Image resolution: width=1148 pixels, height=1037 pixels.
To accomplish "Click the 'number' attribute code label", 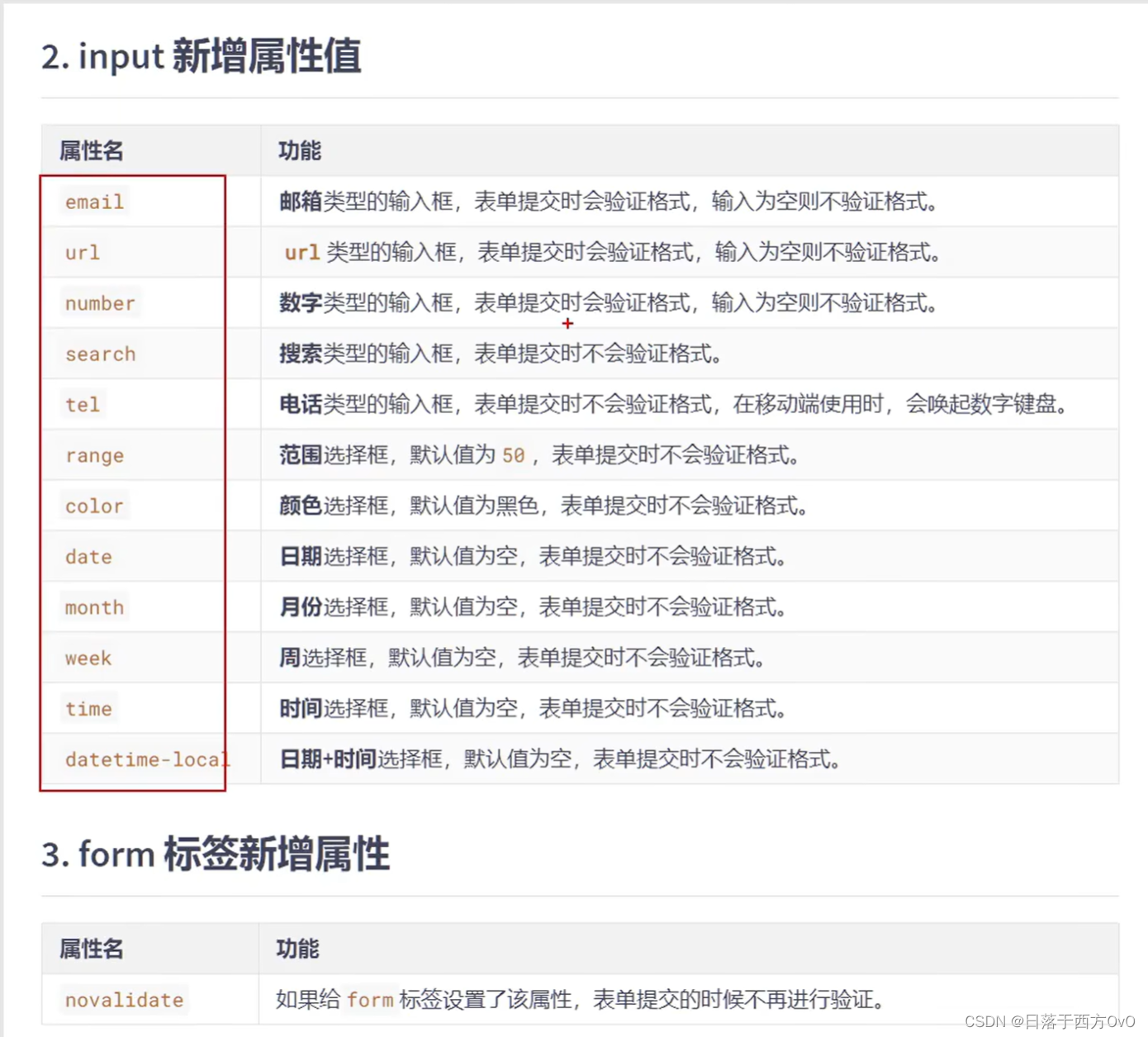I will [x=100, y=303].
